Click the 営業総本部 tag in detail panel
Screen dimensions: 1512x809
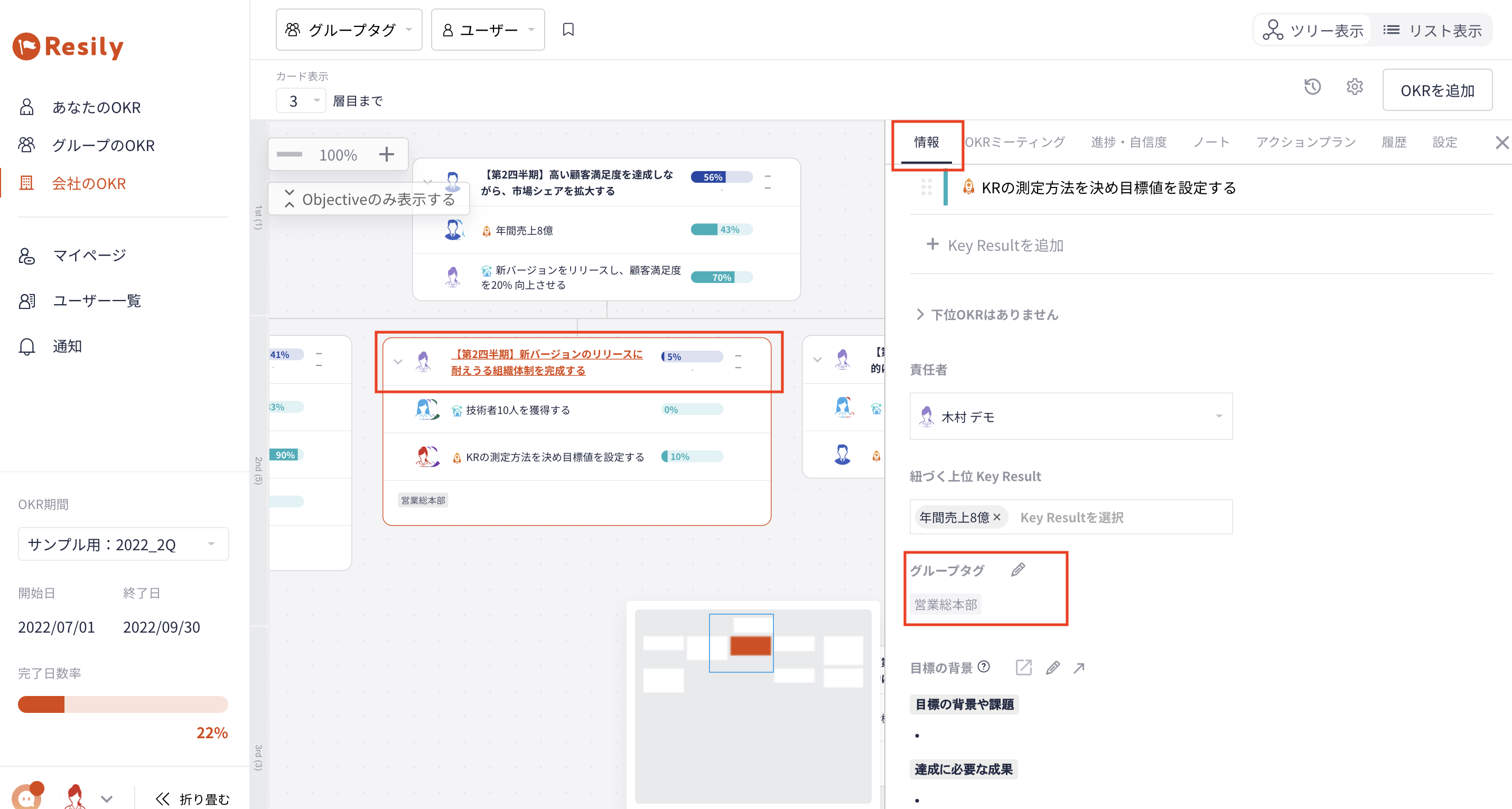click(946, 604)
